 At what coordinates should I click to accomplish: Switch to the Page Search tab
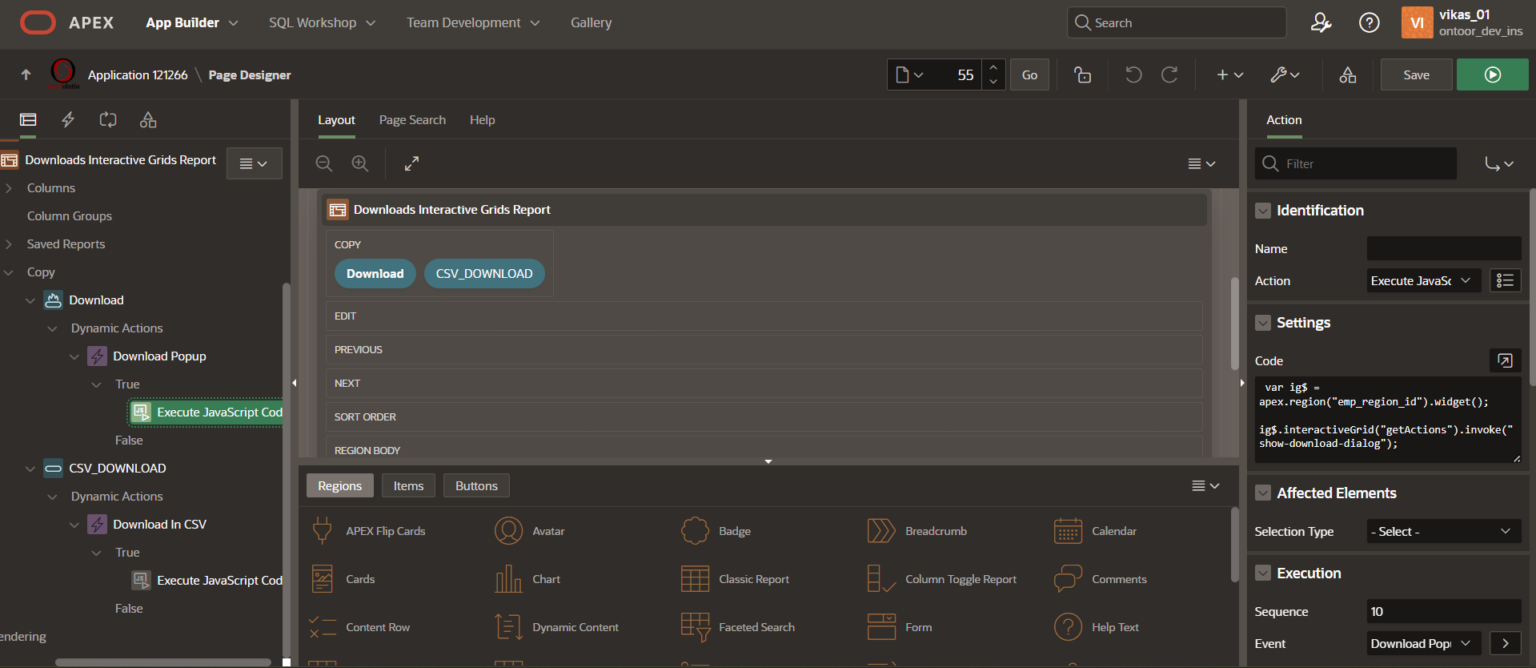click(412, 120)
